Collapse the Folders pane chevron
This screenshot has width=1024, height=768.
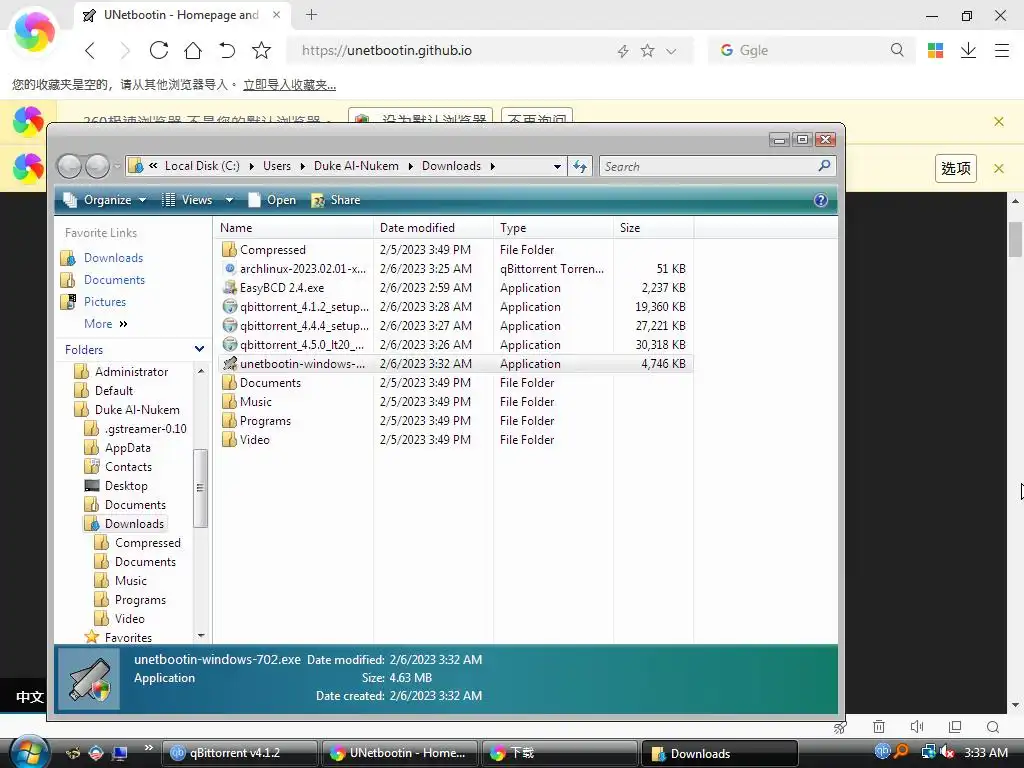199,349
